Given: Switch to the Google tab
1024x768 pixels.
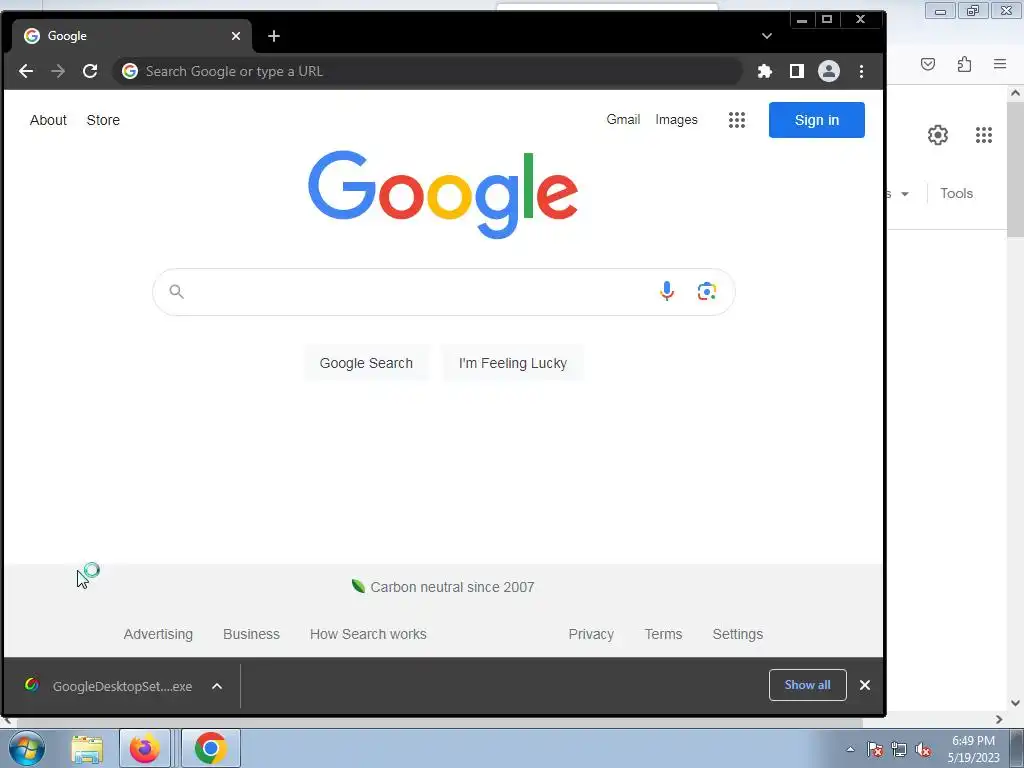Looking at the screenshot, I should pyautogui.click(x=131, y=36).
